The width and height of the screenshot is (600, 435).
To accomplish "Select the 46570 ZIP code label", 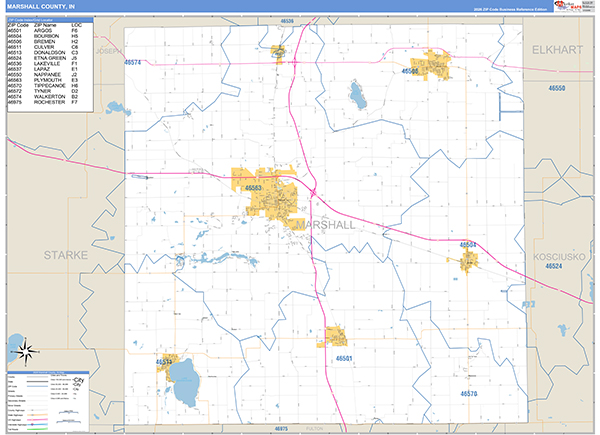I will [470, 394].
